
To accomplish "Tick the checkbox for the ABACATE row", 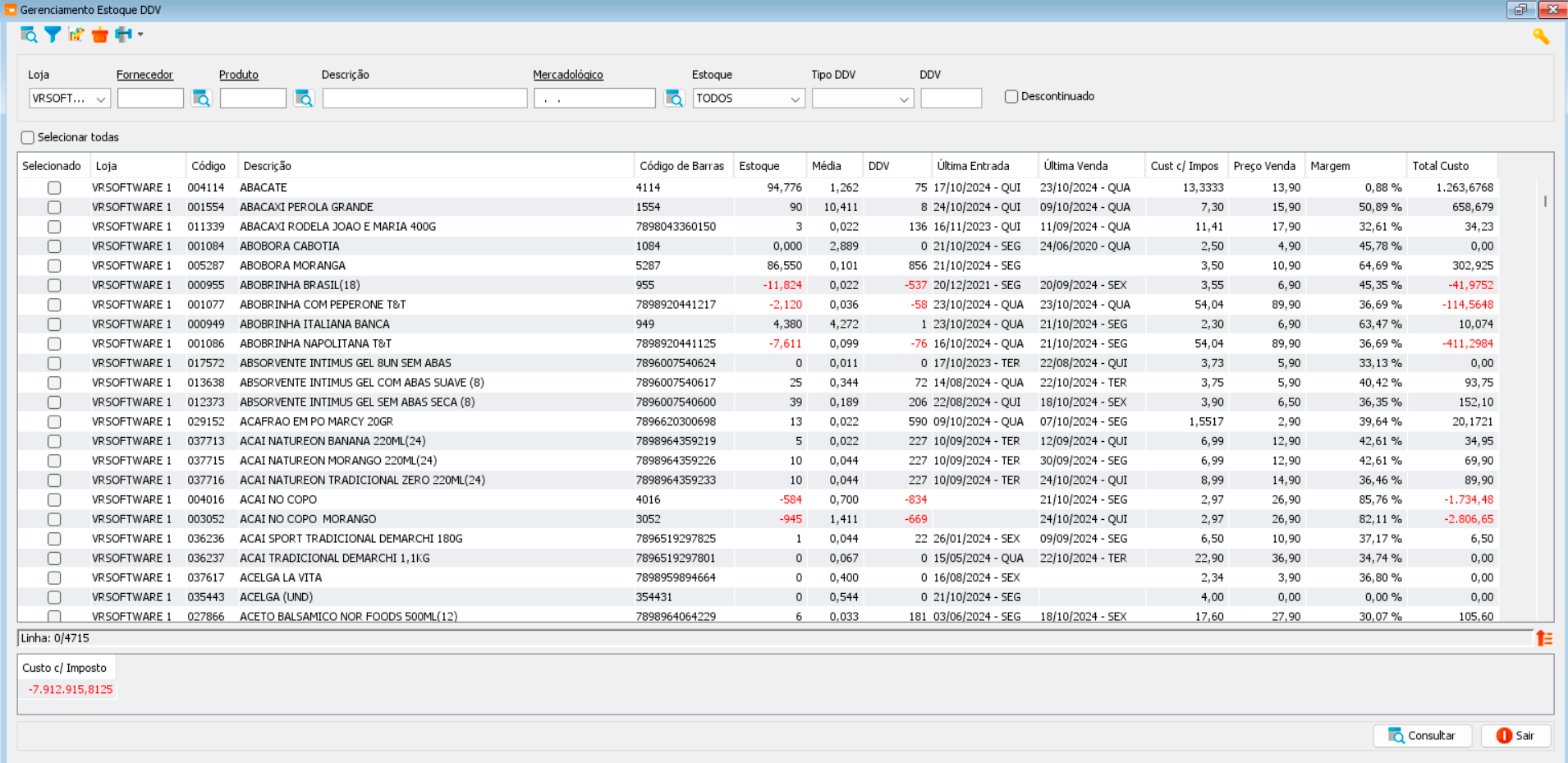I will click(54, 188).
